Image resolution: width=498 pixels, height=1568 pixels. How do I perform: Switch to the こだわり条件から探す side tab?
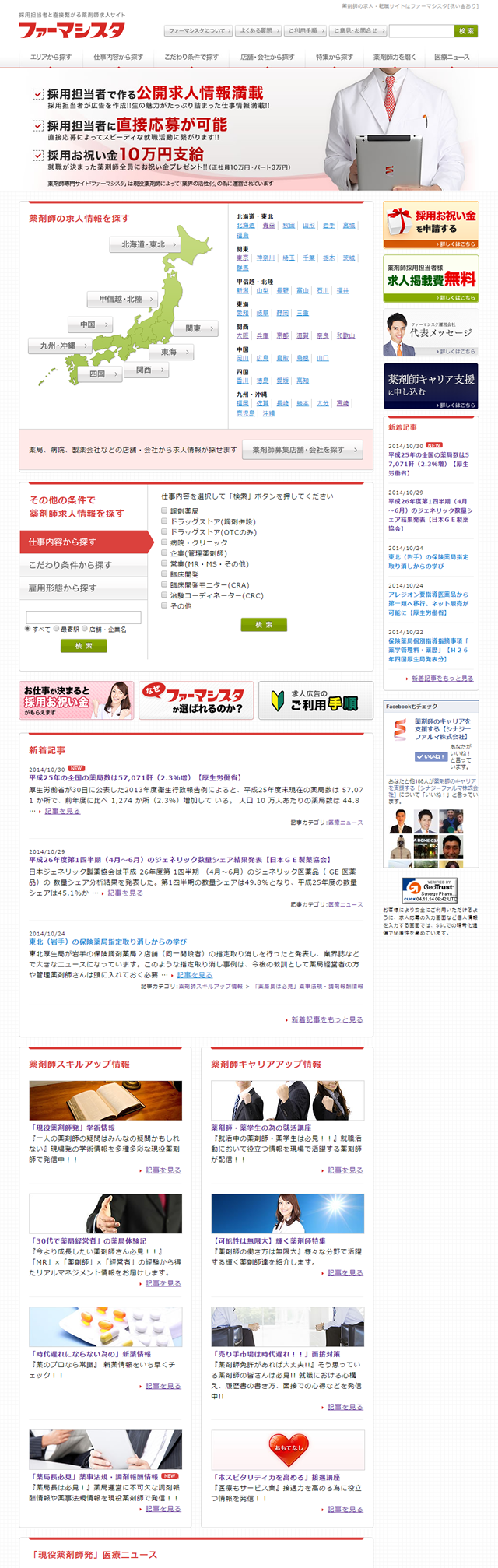tap(83, 565)
